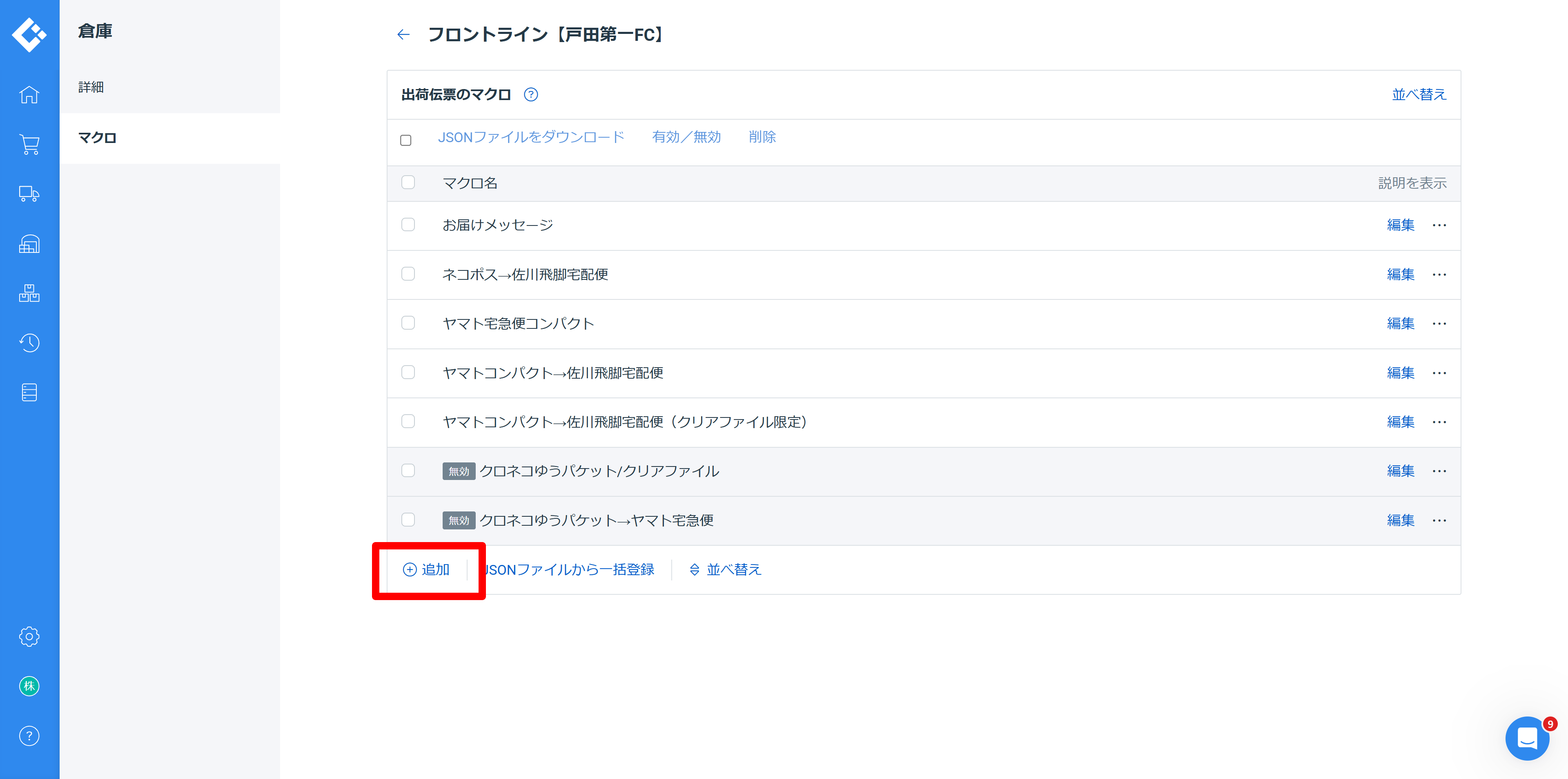Open more options for お届けメッセージ
The image size is (1568, 779).
[1439, 225]
